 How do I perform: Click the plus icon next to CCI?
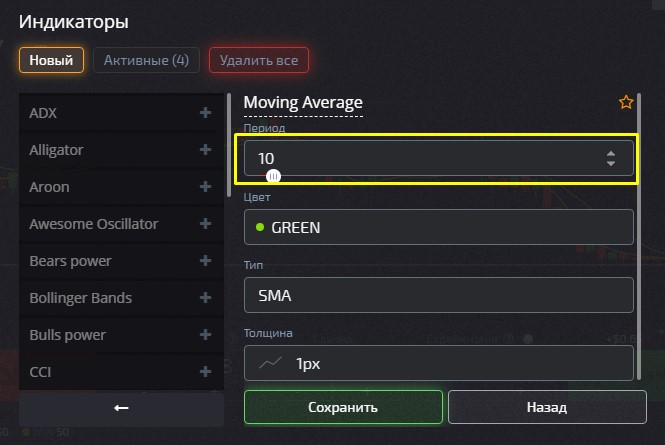click(x=206, y=372)
